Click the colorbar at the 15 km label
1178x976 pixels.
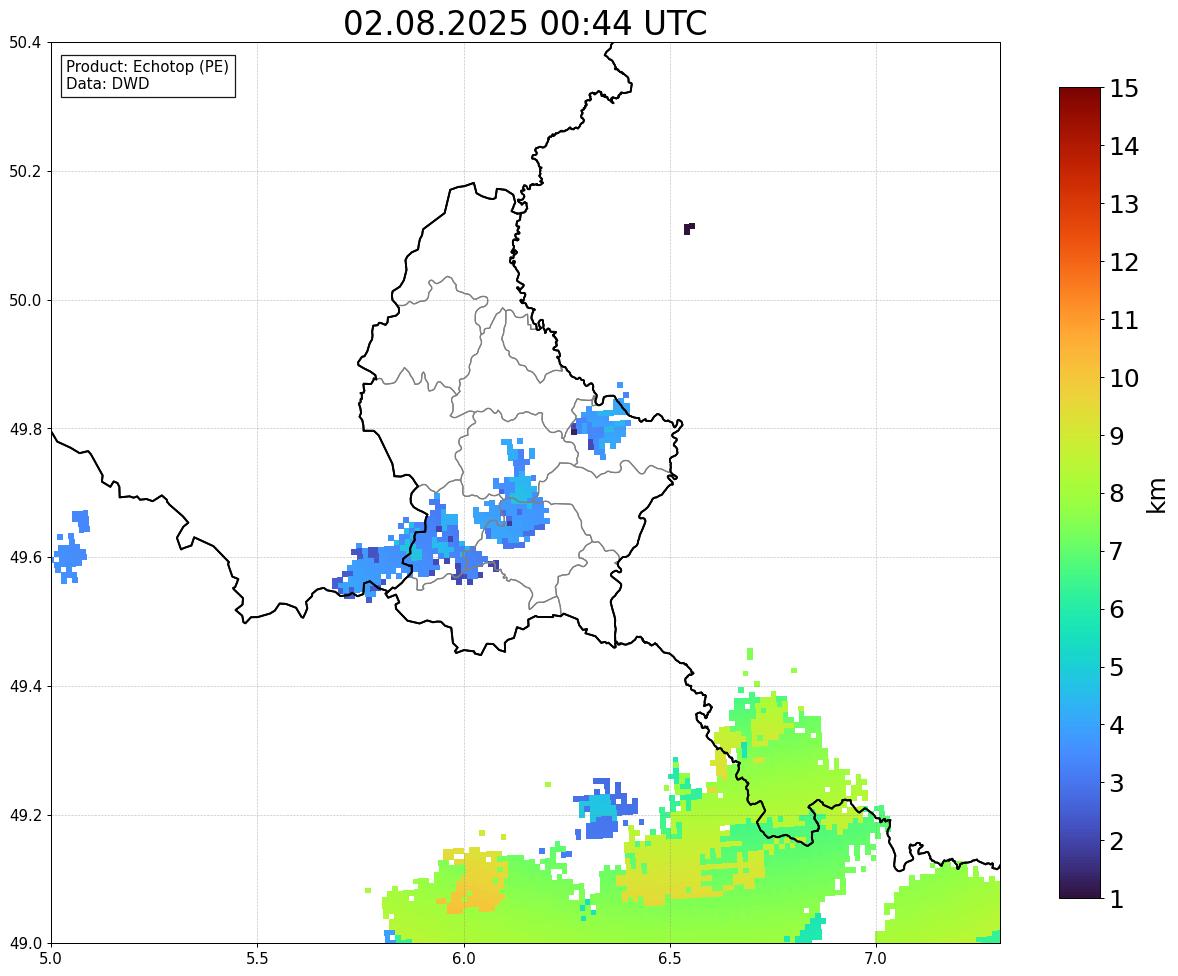tap(1123, 89)
